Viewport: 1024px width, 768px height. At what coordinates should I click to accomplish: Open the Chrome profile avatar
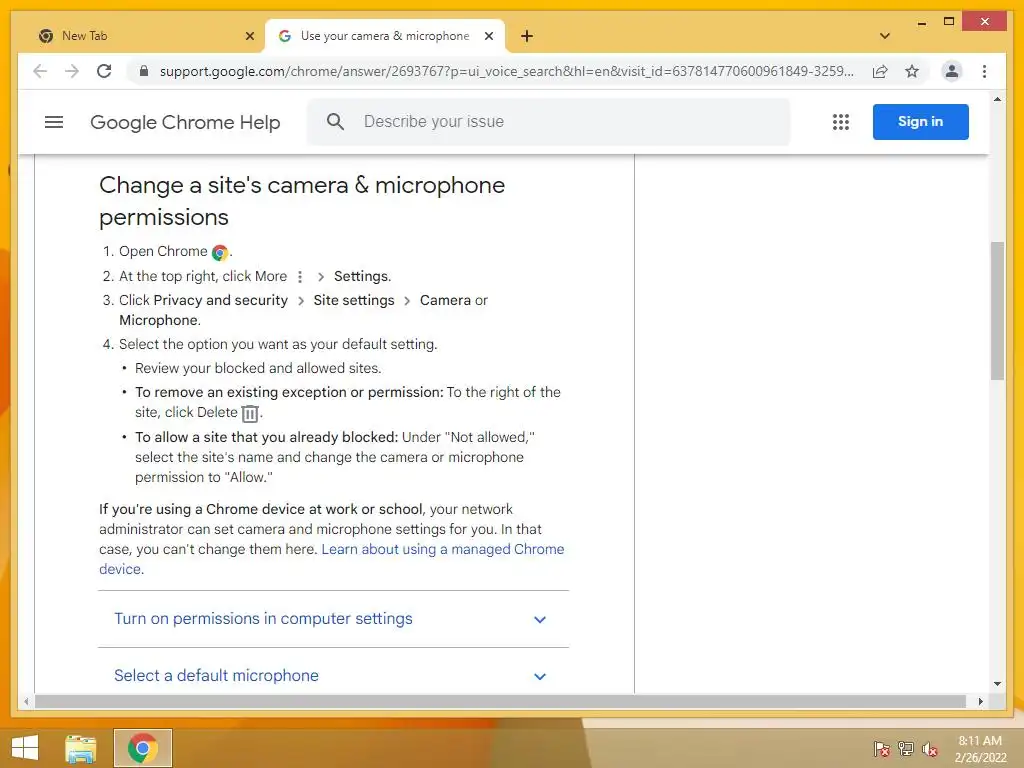click(952, 71)
